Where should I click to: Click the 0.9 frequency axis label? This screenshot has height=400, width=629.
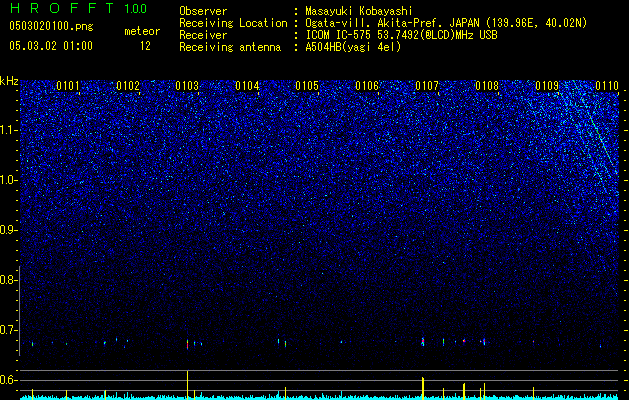[x=8, y=230]
